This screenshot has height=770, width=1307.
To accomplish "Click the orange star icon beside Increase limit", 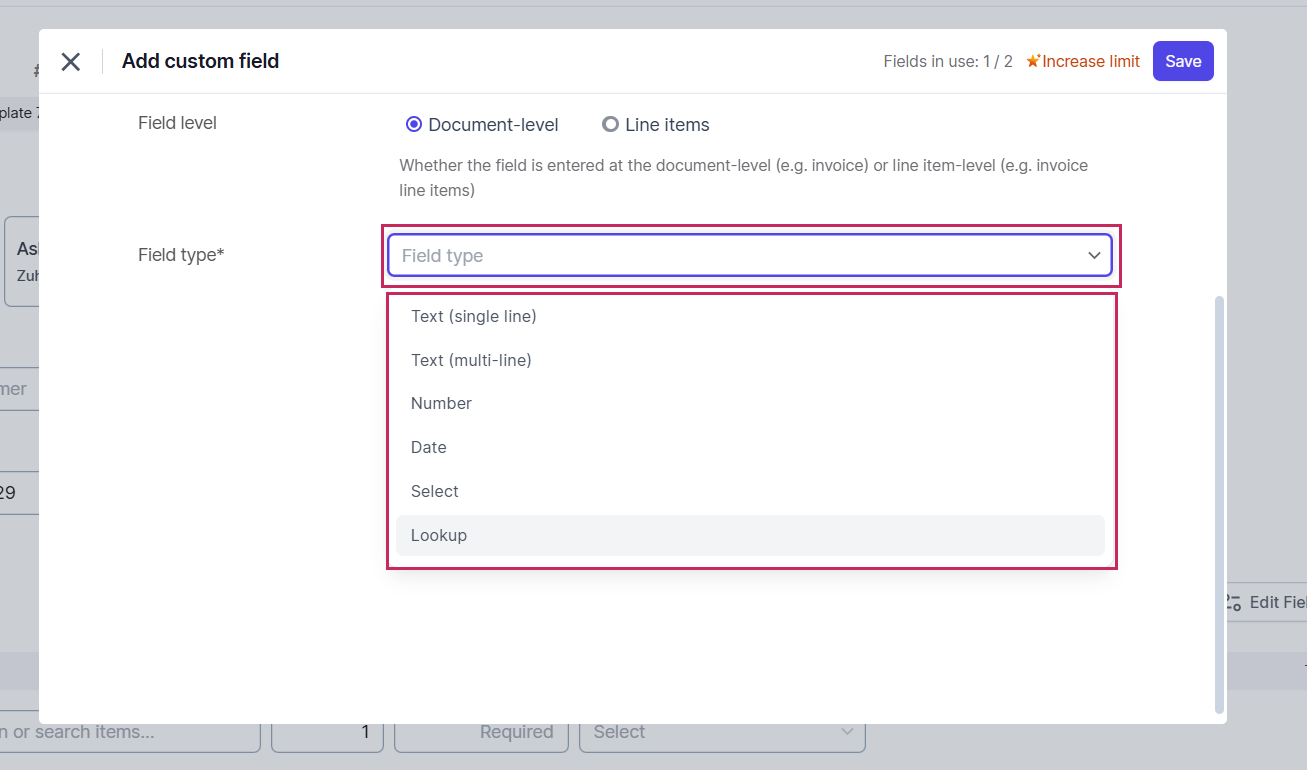I will [x=1033, y=62].
